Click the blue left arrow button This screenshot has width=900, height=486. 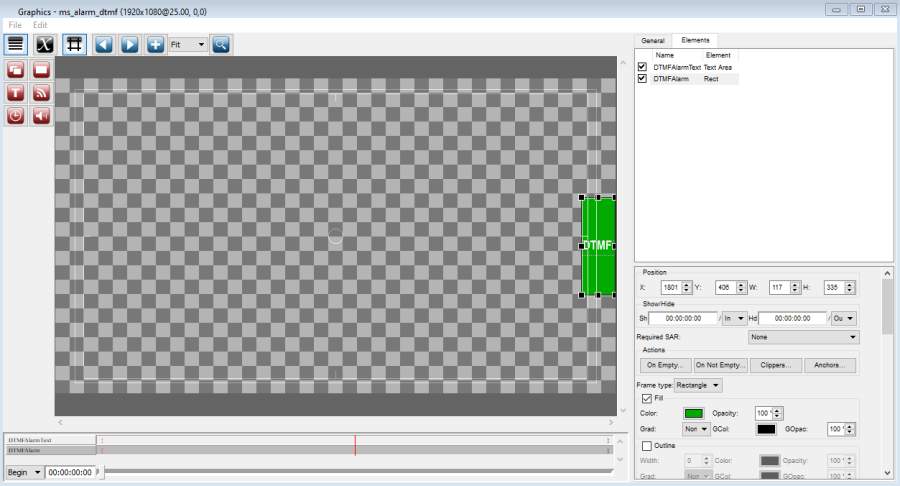[104, 44]
